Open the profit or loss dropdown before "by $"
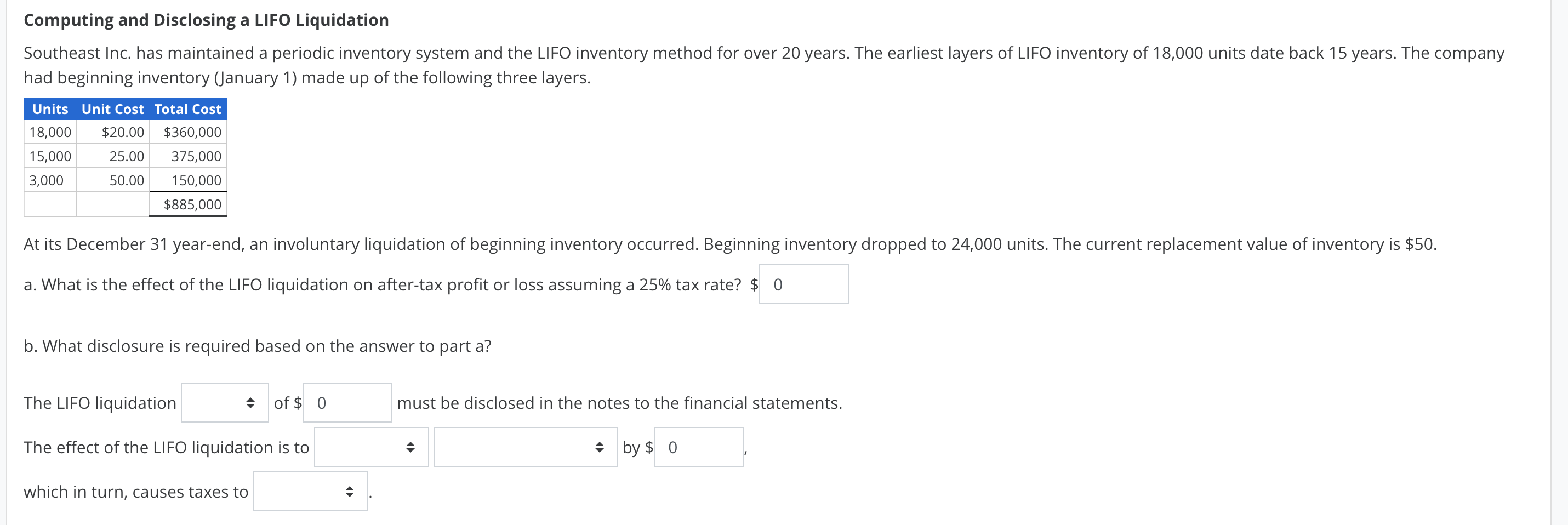 (525, 447)
